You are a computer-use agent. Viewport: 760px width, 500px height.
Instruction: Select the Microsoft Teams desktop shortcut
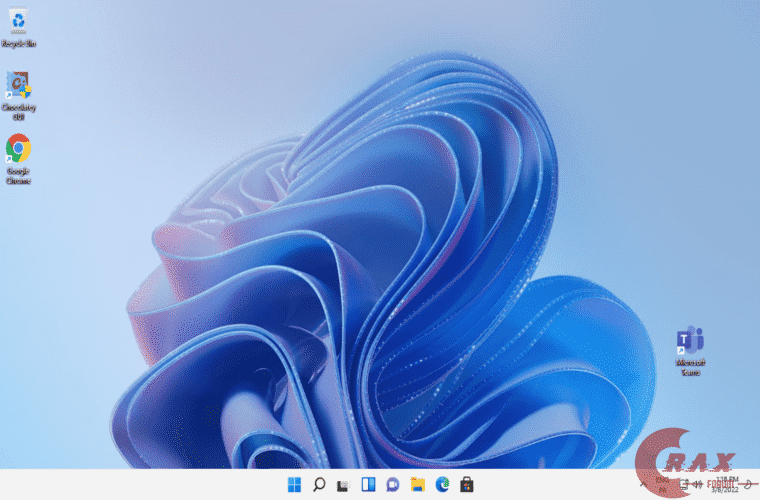690,351
